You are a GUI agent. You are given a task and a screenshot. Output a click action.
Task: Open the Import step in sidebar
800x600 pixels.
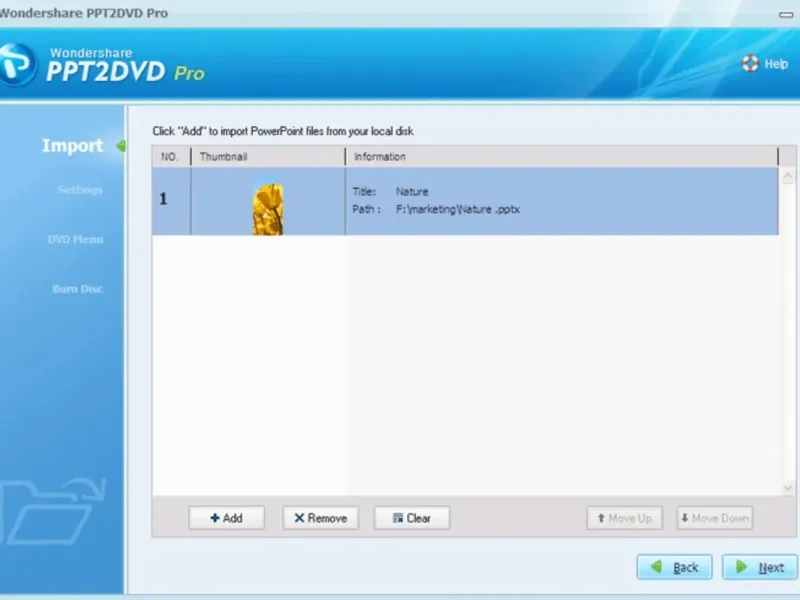tap(72, 146)
